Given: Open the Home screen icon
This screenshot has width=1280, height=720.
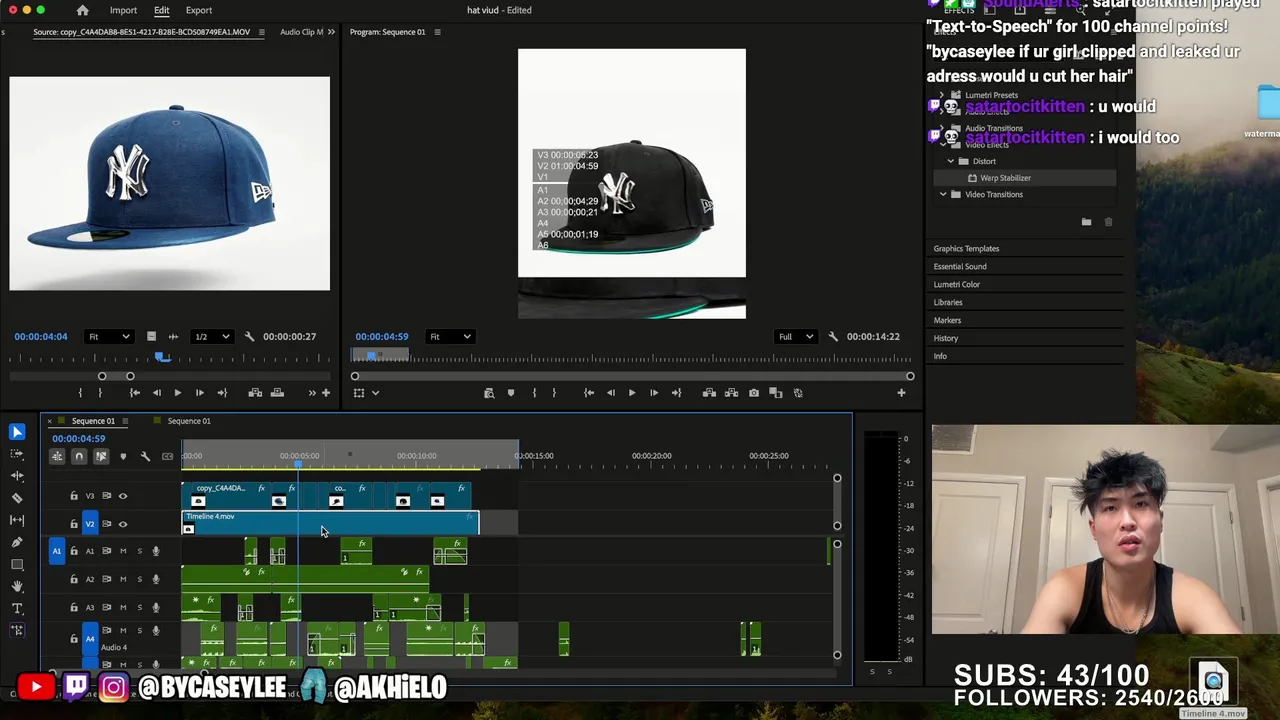Looking at the screenshot, I should tap(83, 10).
